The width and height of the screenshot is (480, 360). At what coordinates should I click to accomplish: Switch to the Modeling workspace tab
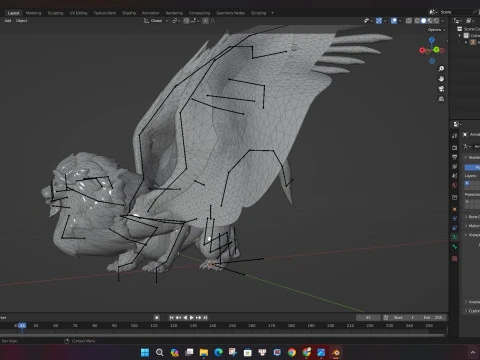tap(34, 13)
